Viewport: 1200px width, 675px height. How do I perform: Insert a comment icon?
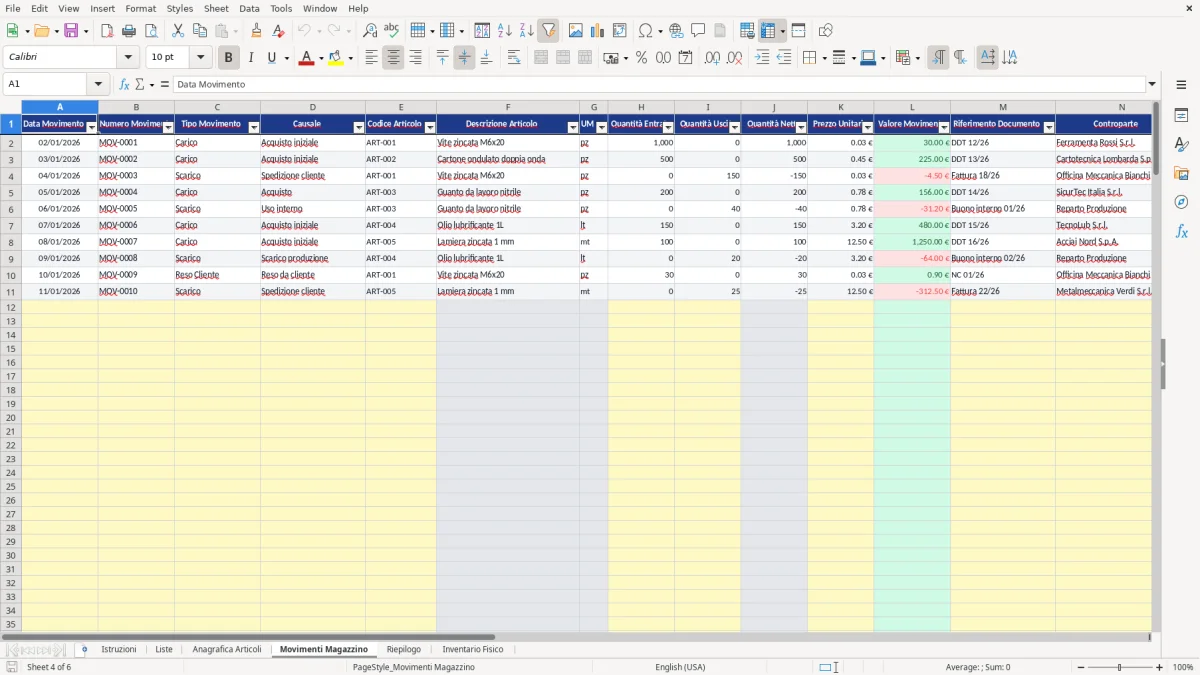click(x=698, y=31)
